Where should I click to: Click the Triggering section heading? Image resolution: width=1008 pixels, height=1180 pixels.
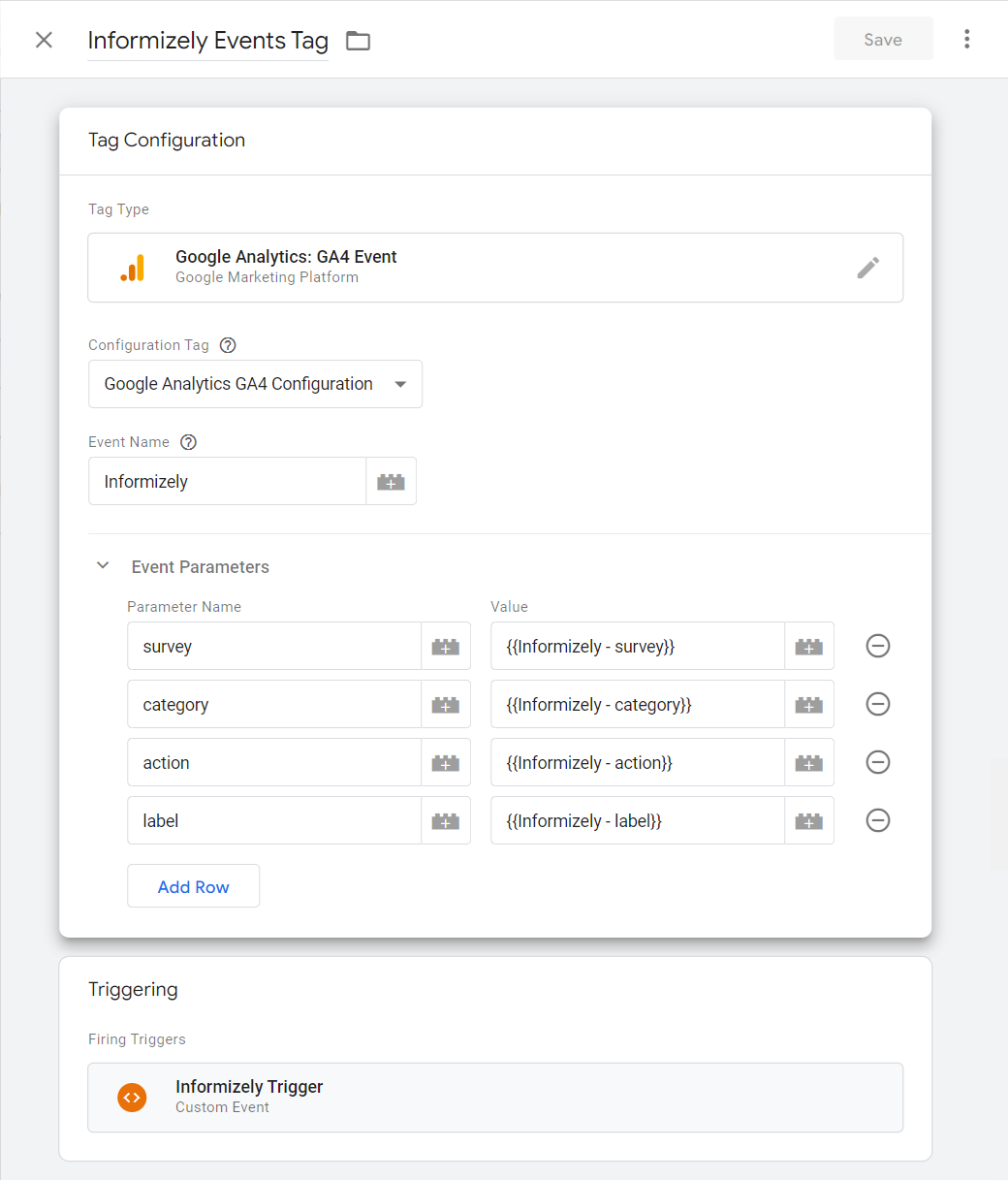tap(133, 990)
